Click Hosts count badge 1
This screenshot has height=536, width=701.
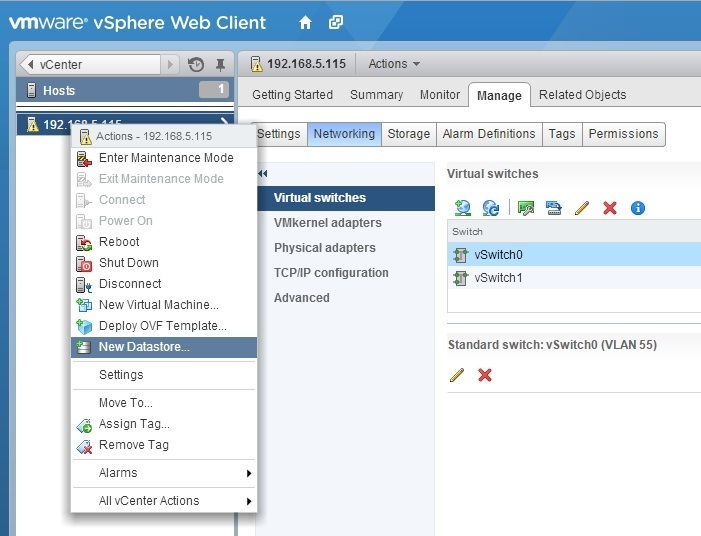coord(214,89)
